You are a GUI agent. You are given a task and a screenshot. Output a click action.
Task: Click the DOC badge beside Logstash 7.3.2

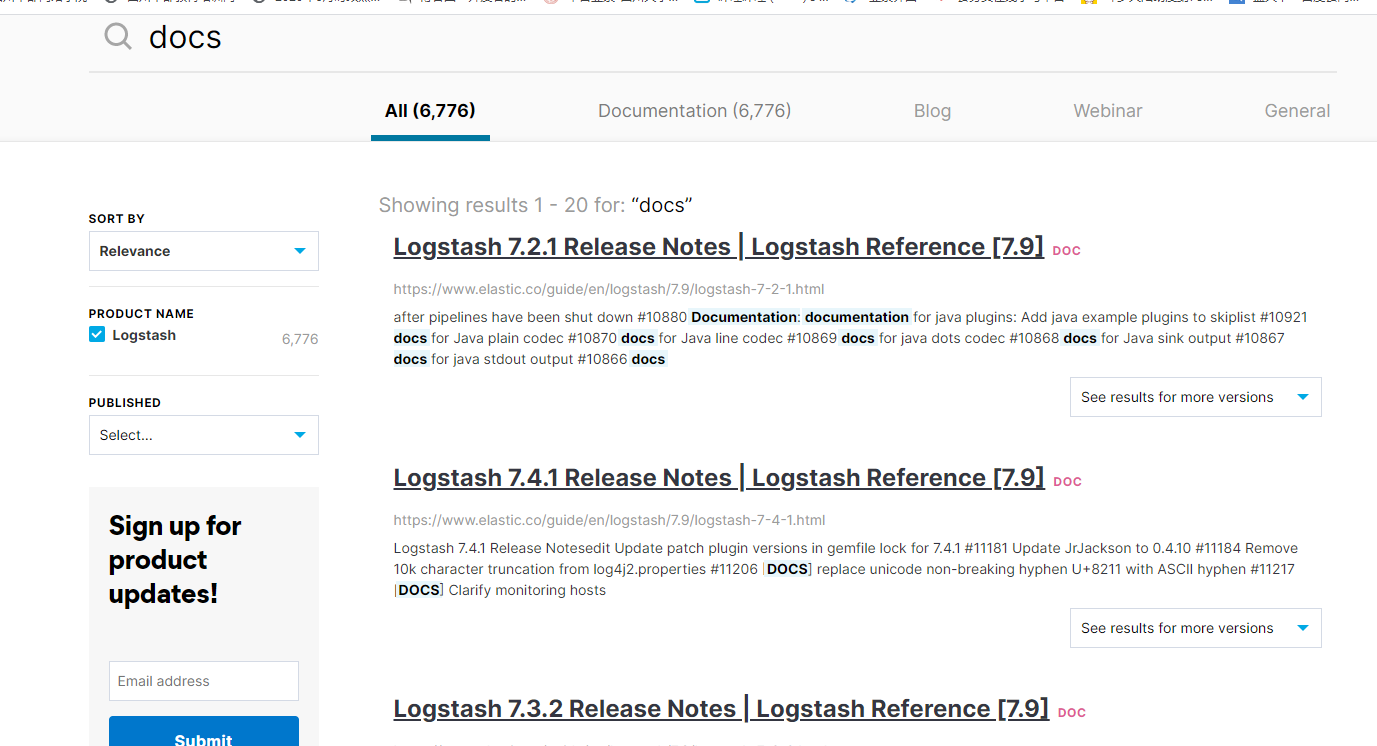[1072, 713]
